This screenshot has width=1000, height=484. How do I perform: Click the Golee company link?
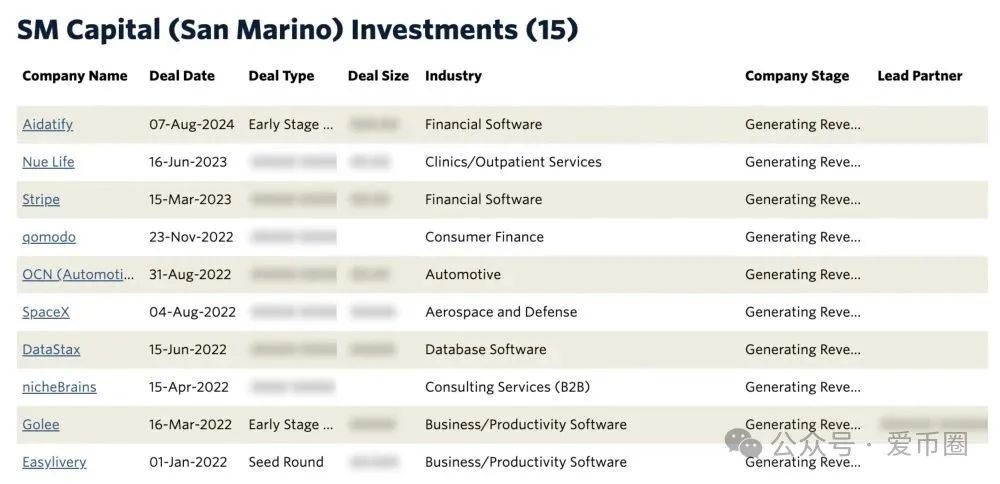coord(41,425)
